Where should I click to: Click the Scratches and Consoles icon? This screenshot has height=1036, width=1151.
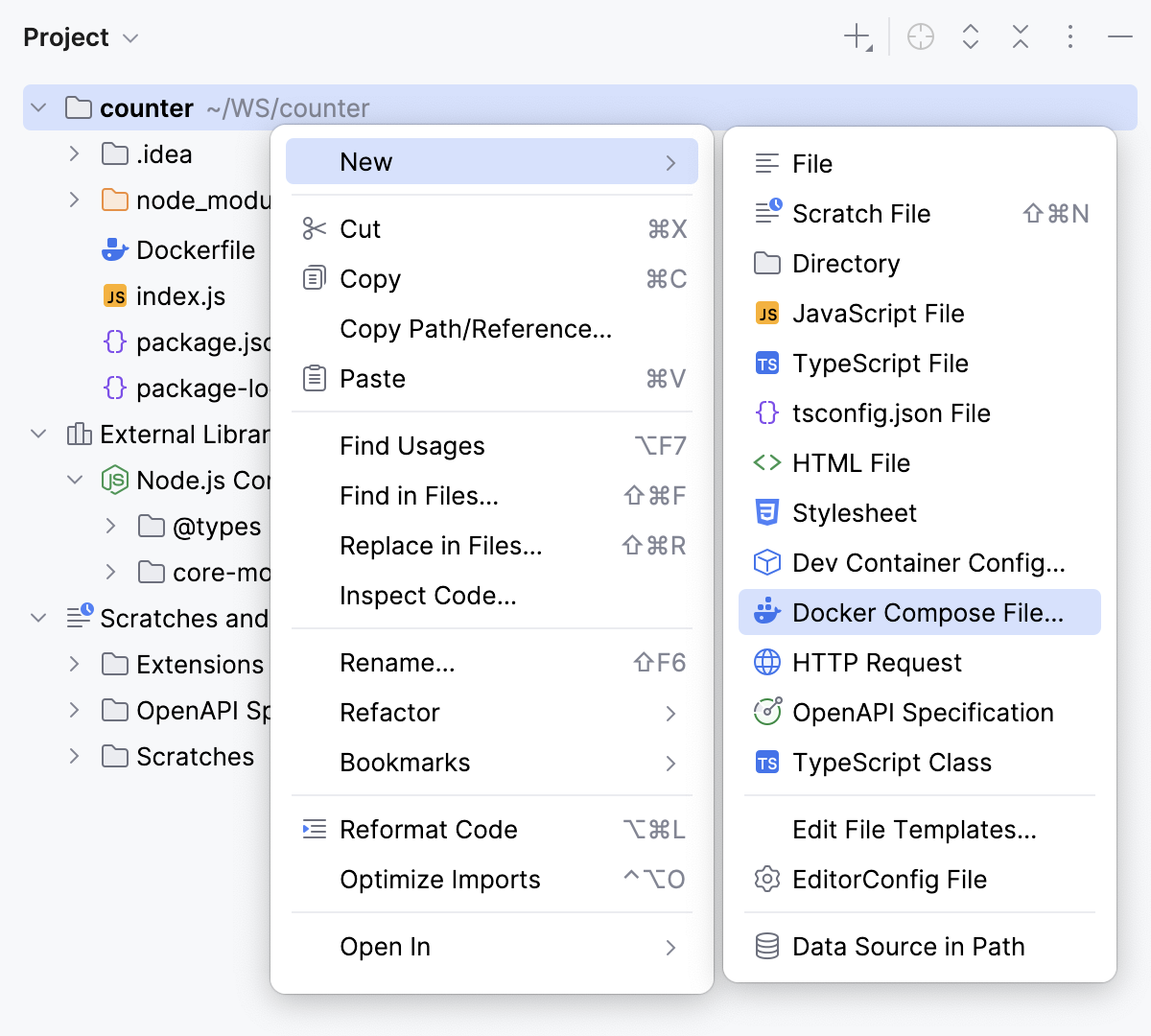80,617
